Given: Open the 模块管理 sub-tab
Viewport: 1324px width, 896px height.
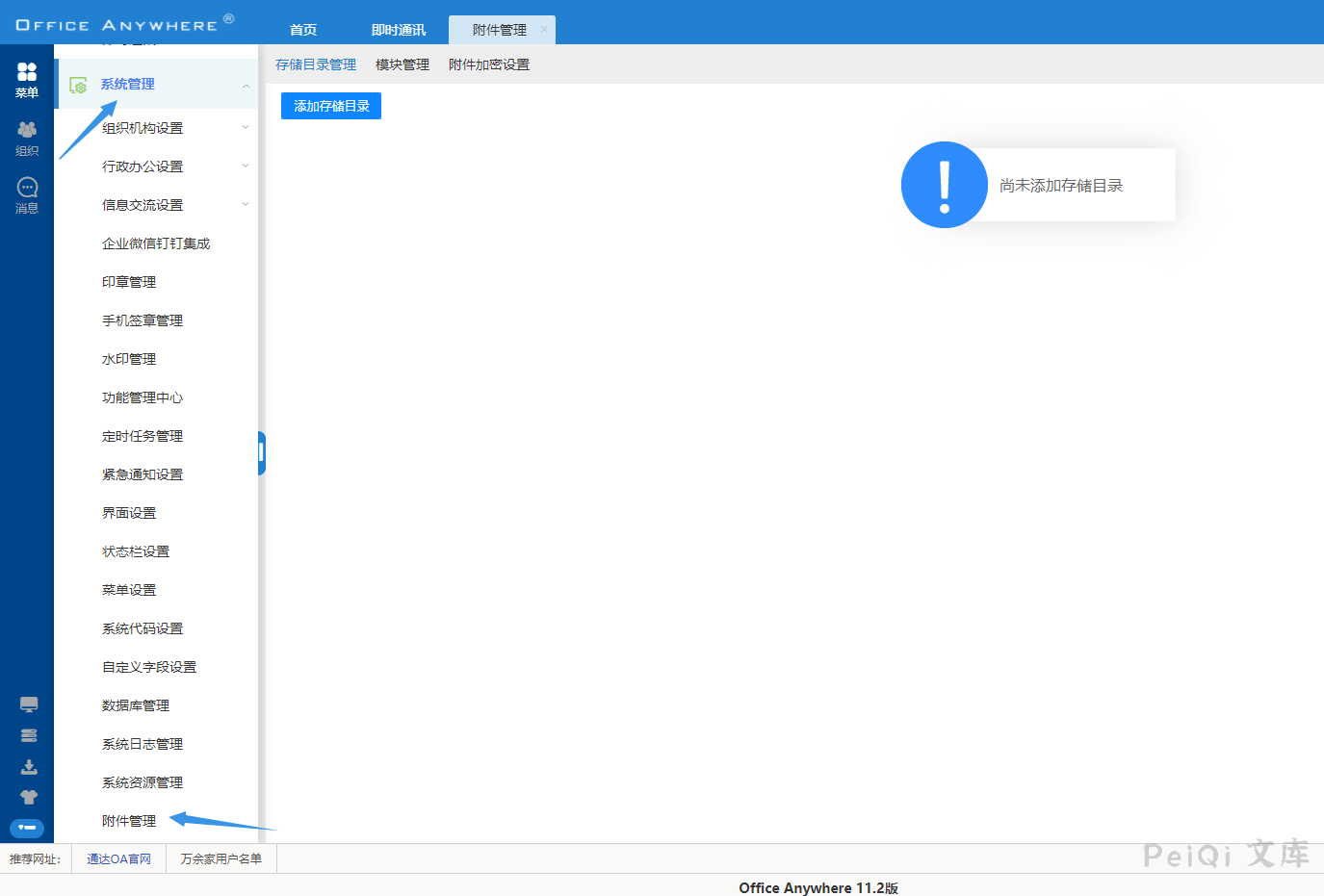Looking at the screenshot, I should [x=402, y=64].
